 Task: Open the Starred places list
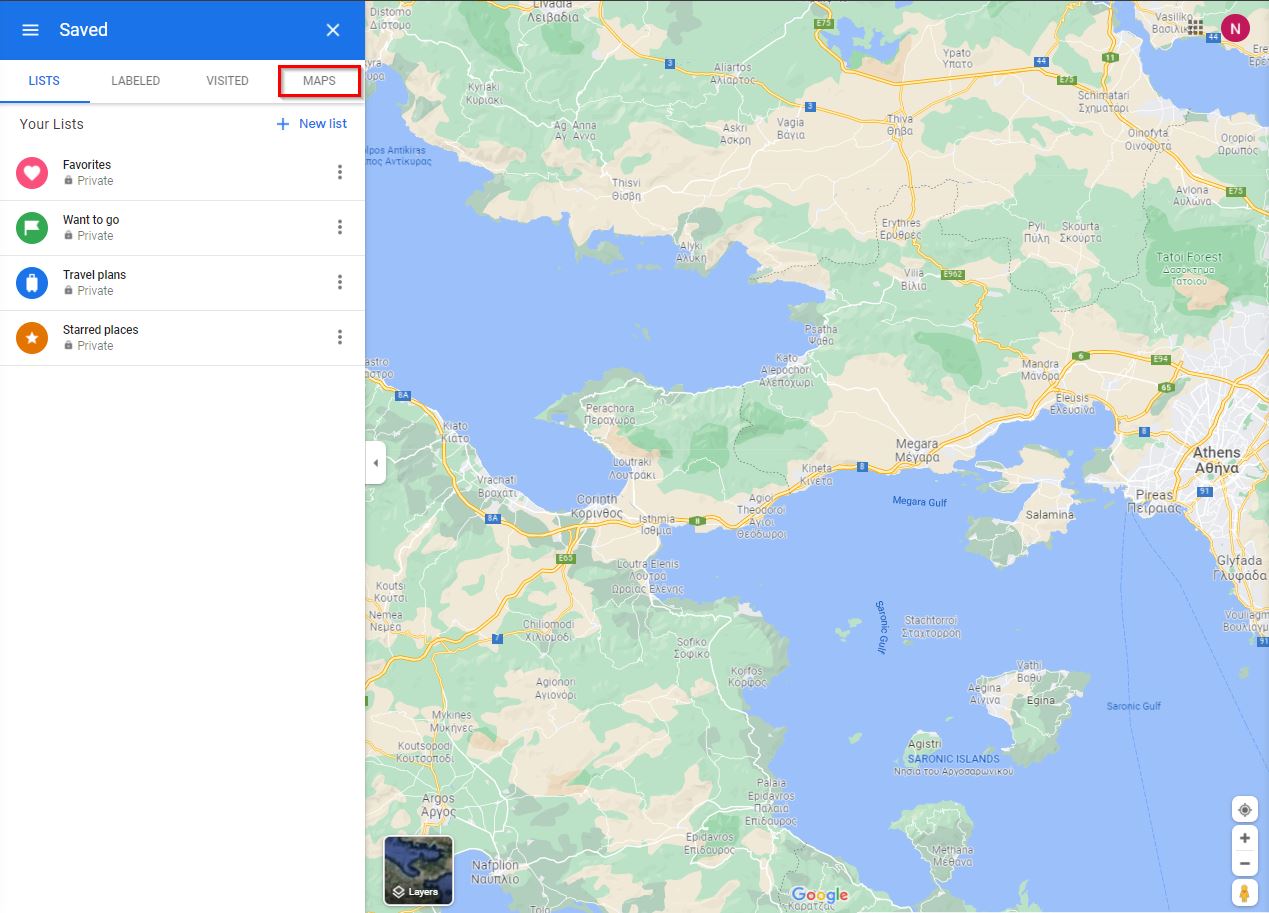[182, 338]
